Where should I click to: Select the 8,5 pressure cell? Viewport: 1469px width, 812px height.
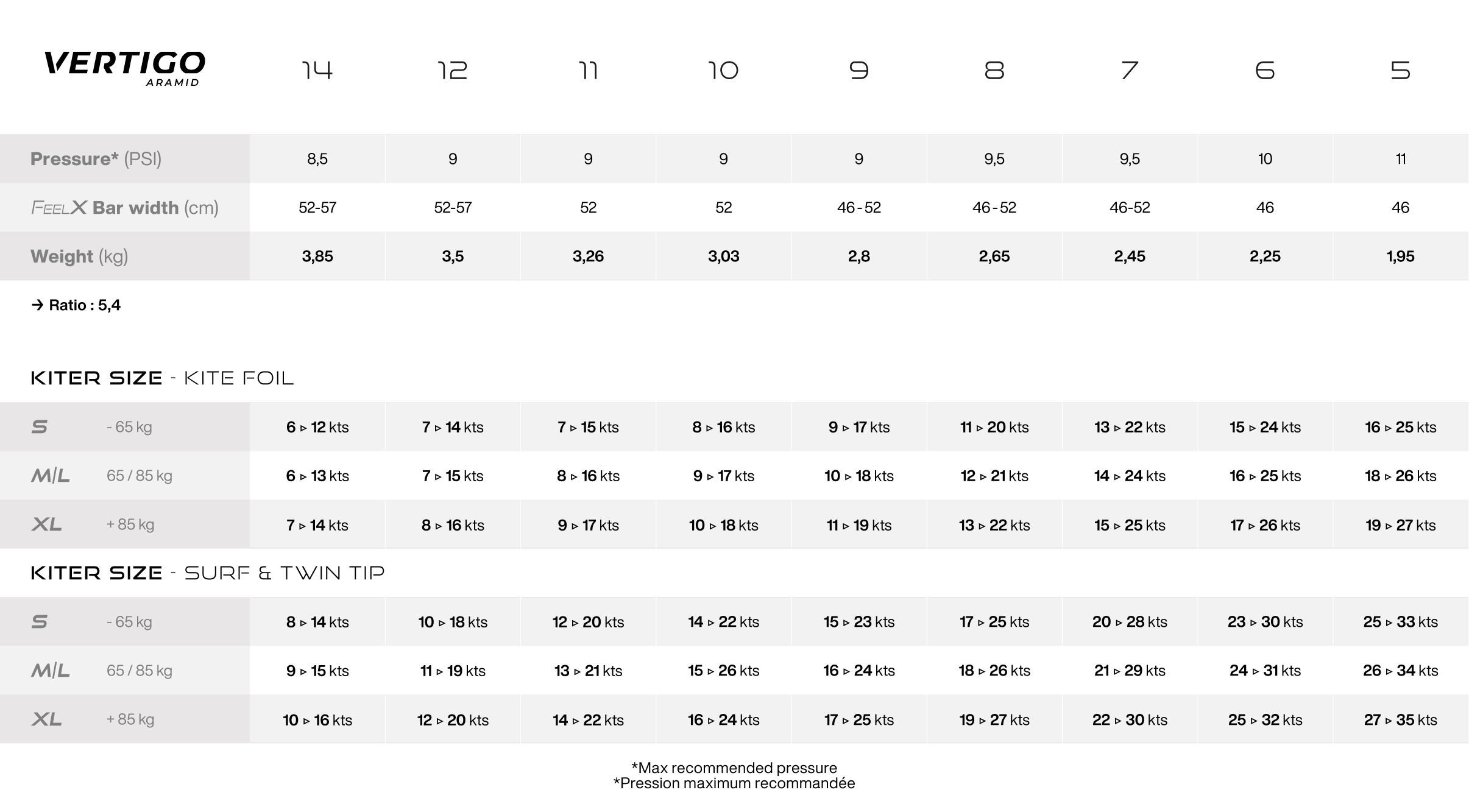[317, 159]
